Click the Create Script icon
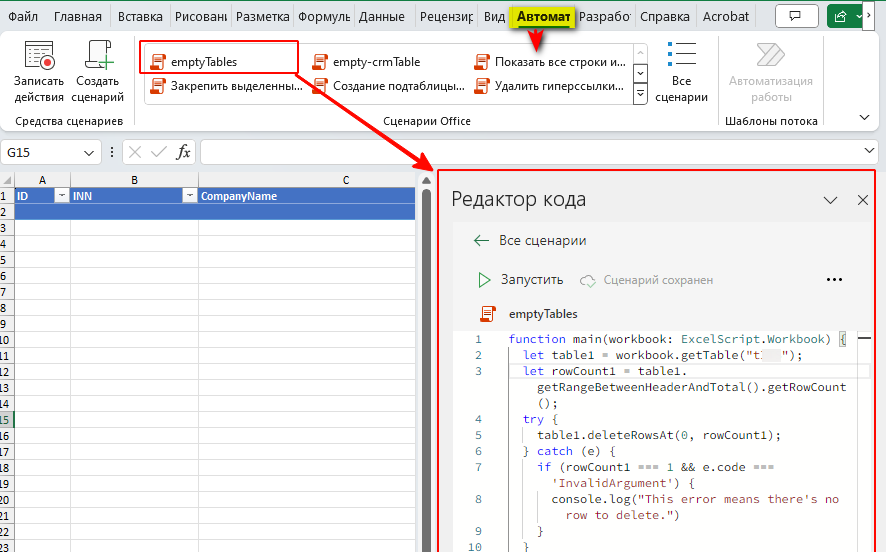 point(99,57)
